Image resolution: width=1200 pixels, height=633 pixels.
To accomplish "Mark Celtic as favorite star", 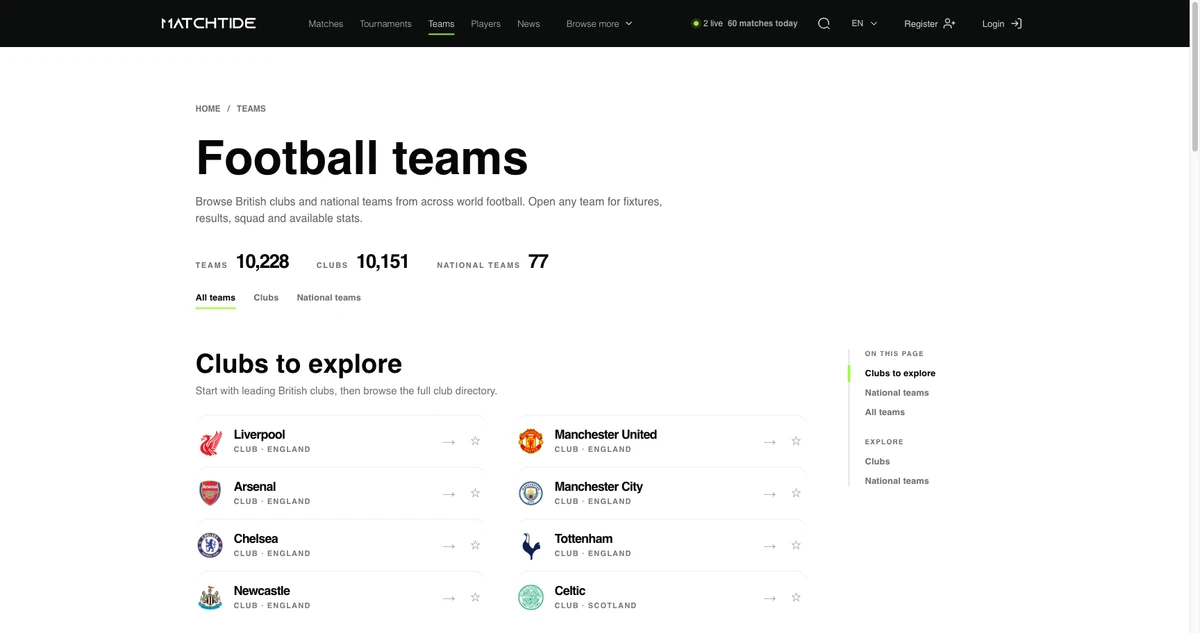I will (x=796, y=597).
